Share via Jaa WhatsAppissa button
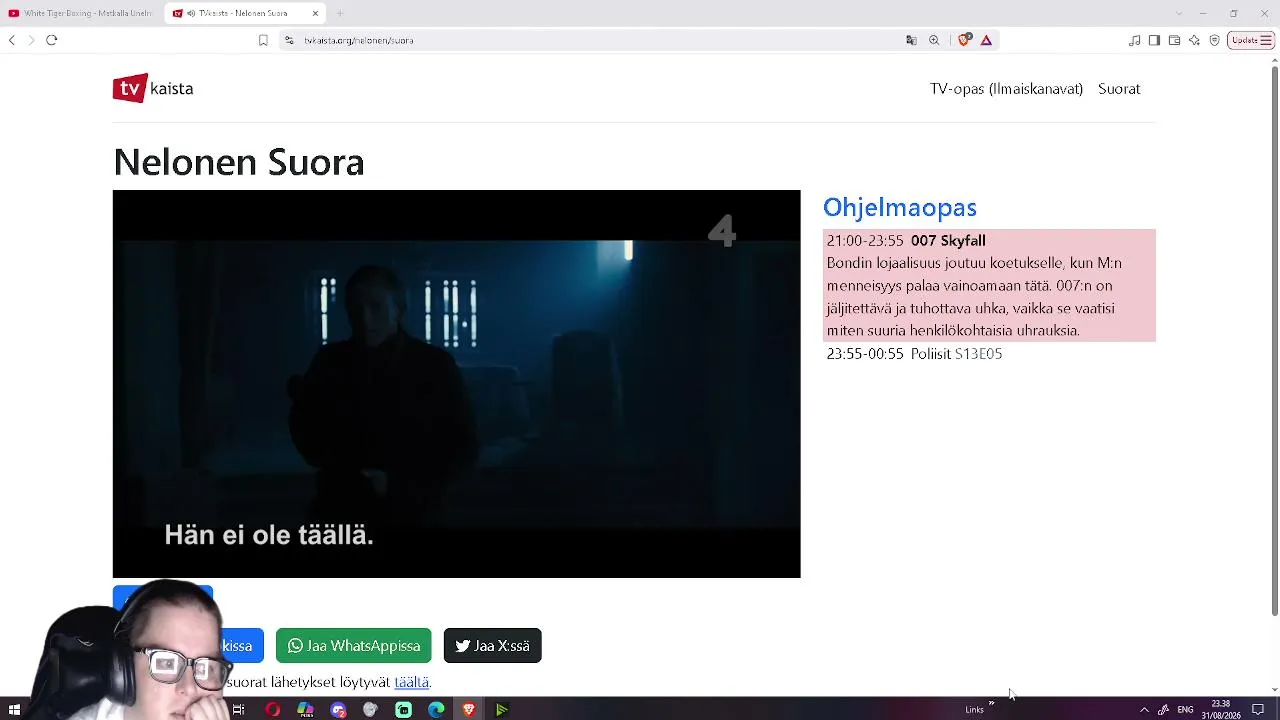This screenshot has height=720, width=1280. [353, 646]
